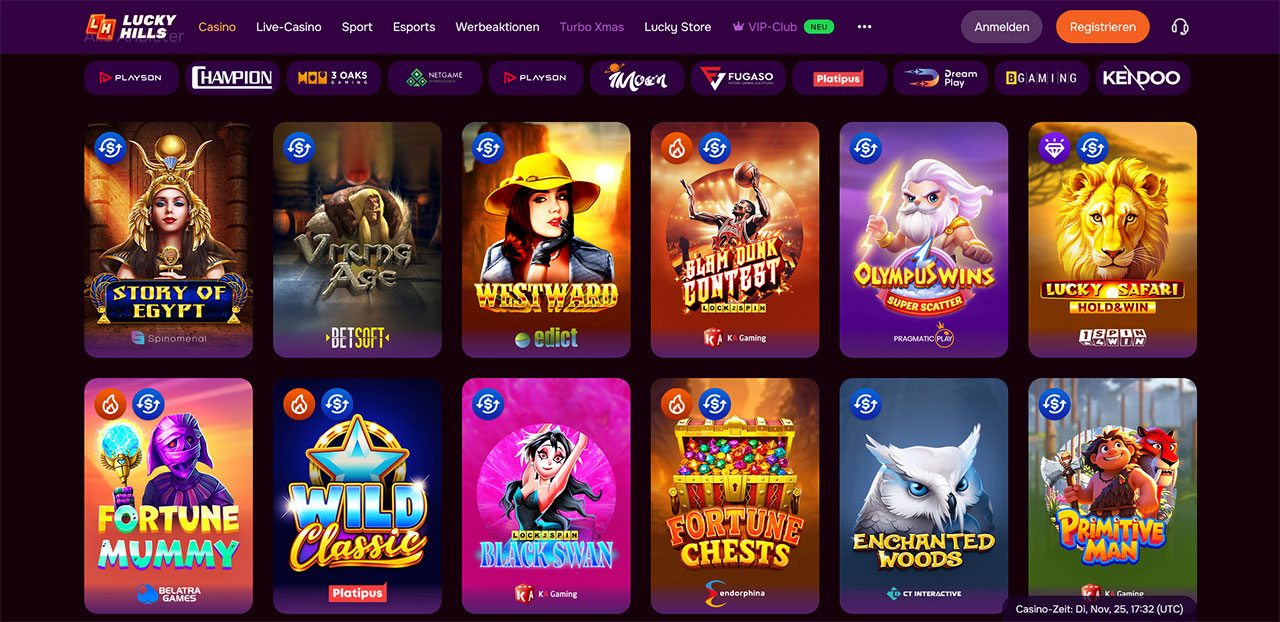
Task: Click the Anmelden button
Action: [1002, 27]
